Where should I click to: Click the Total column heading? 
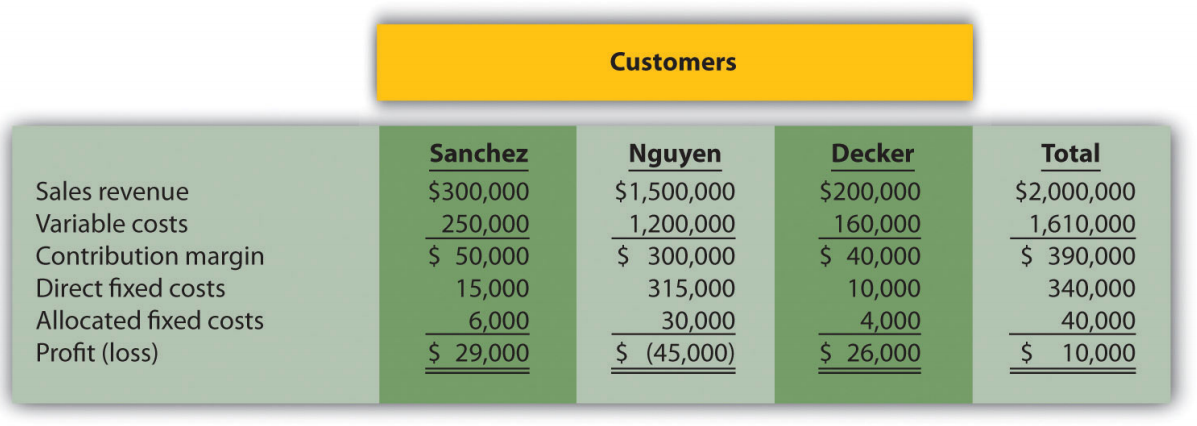pos(1070,154)
